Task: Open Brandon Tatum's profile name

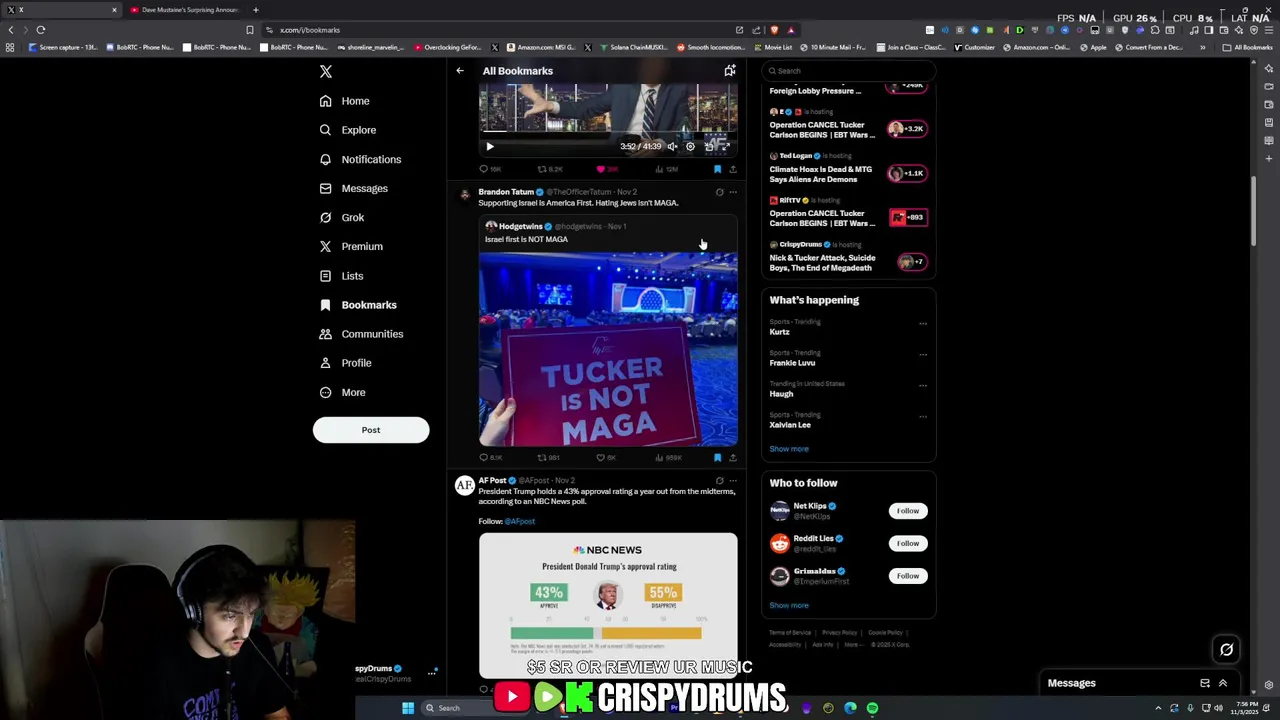Action: pyautogui.click(x=506, y=192)
